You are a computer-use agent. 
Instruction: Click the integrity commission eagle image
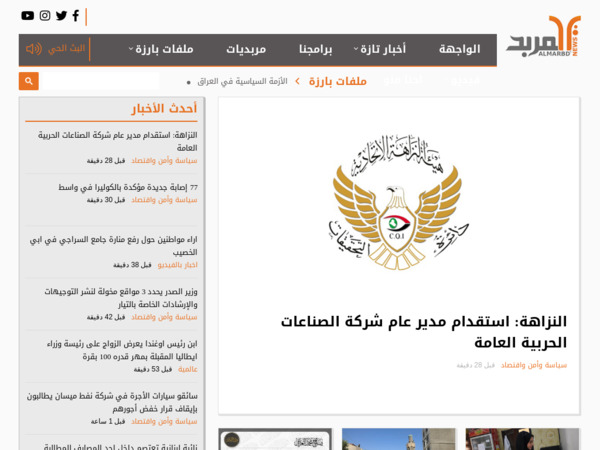click(x=399, y=202)
